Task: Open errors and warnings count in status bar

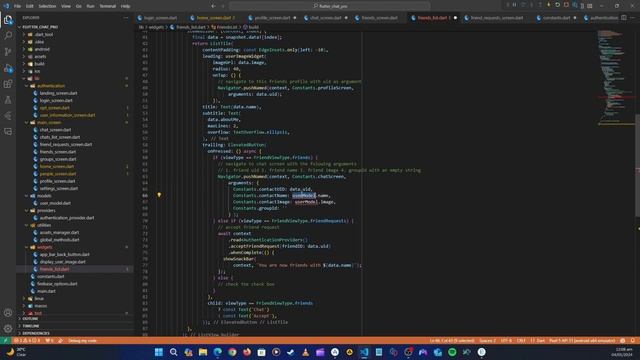Action: (27, 340)
